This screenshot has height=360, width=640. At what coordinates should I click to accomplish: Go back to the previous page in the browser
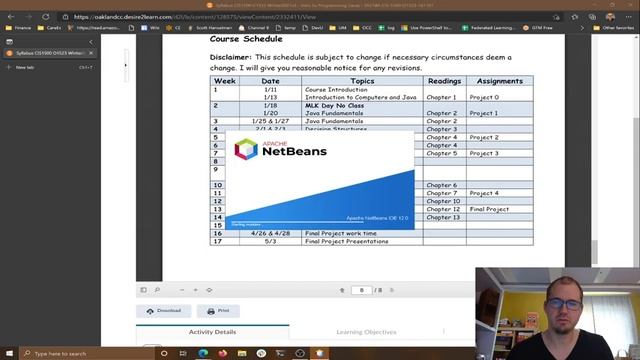[11, 17]
